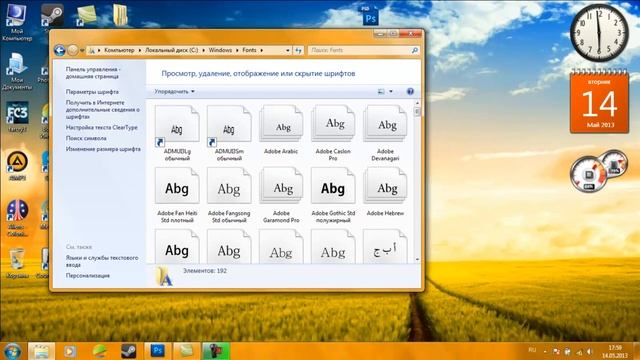Click the Поиск: Fonts search field

click(x=364, y=50)
